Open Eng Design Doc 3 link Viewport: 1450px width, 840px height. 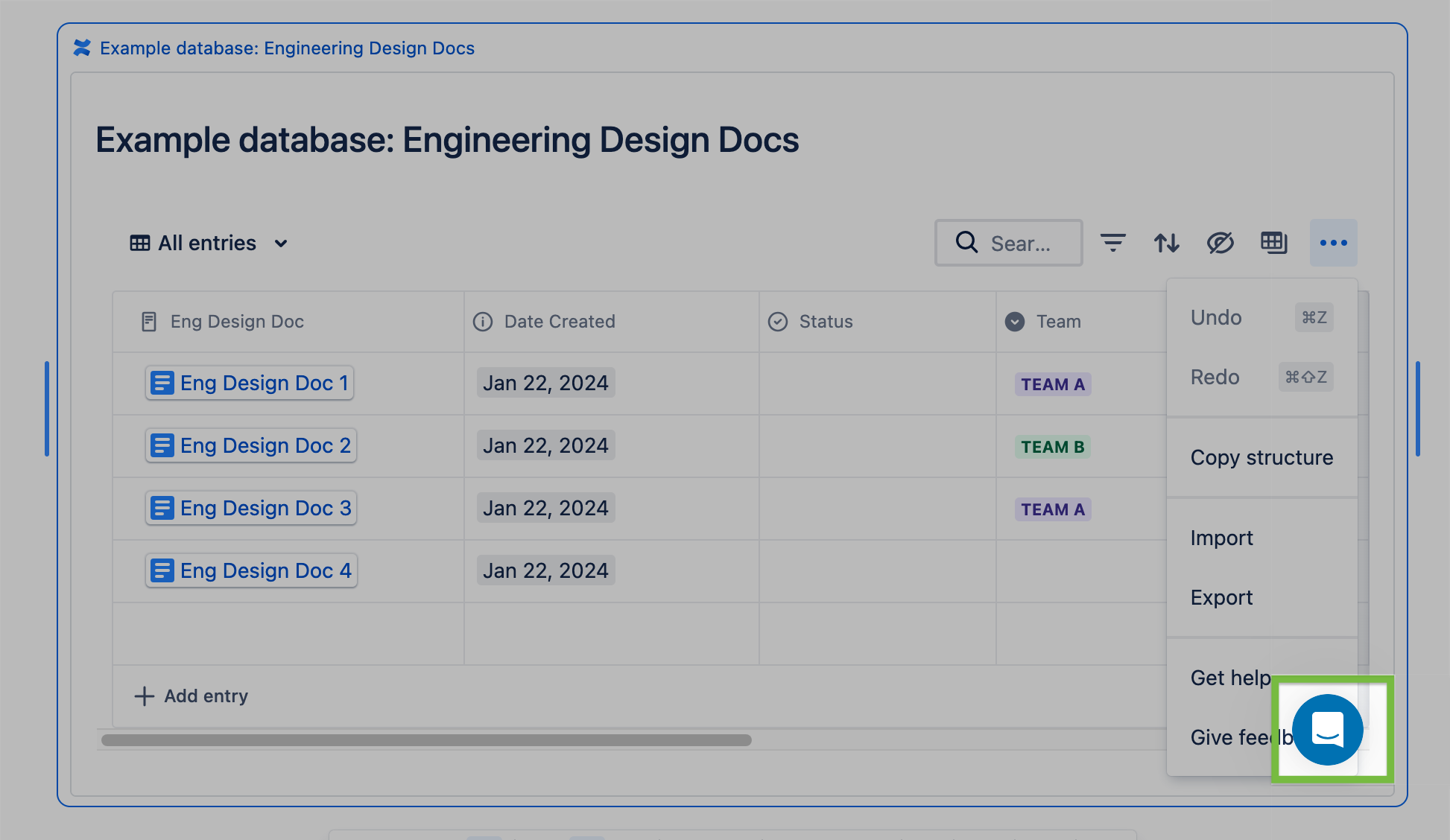[x=251, y=508]
